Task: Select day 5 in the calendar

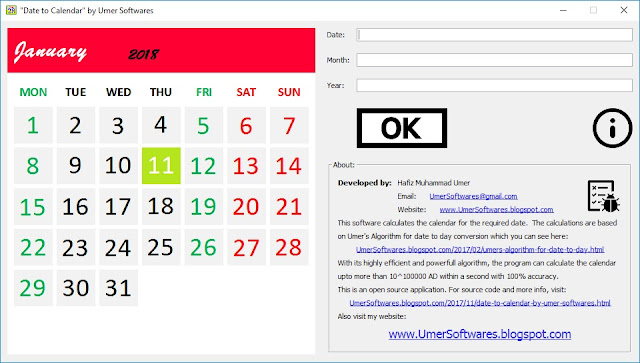Action: 204,125
